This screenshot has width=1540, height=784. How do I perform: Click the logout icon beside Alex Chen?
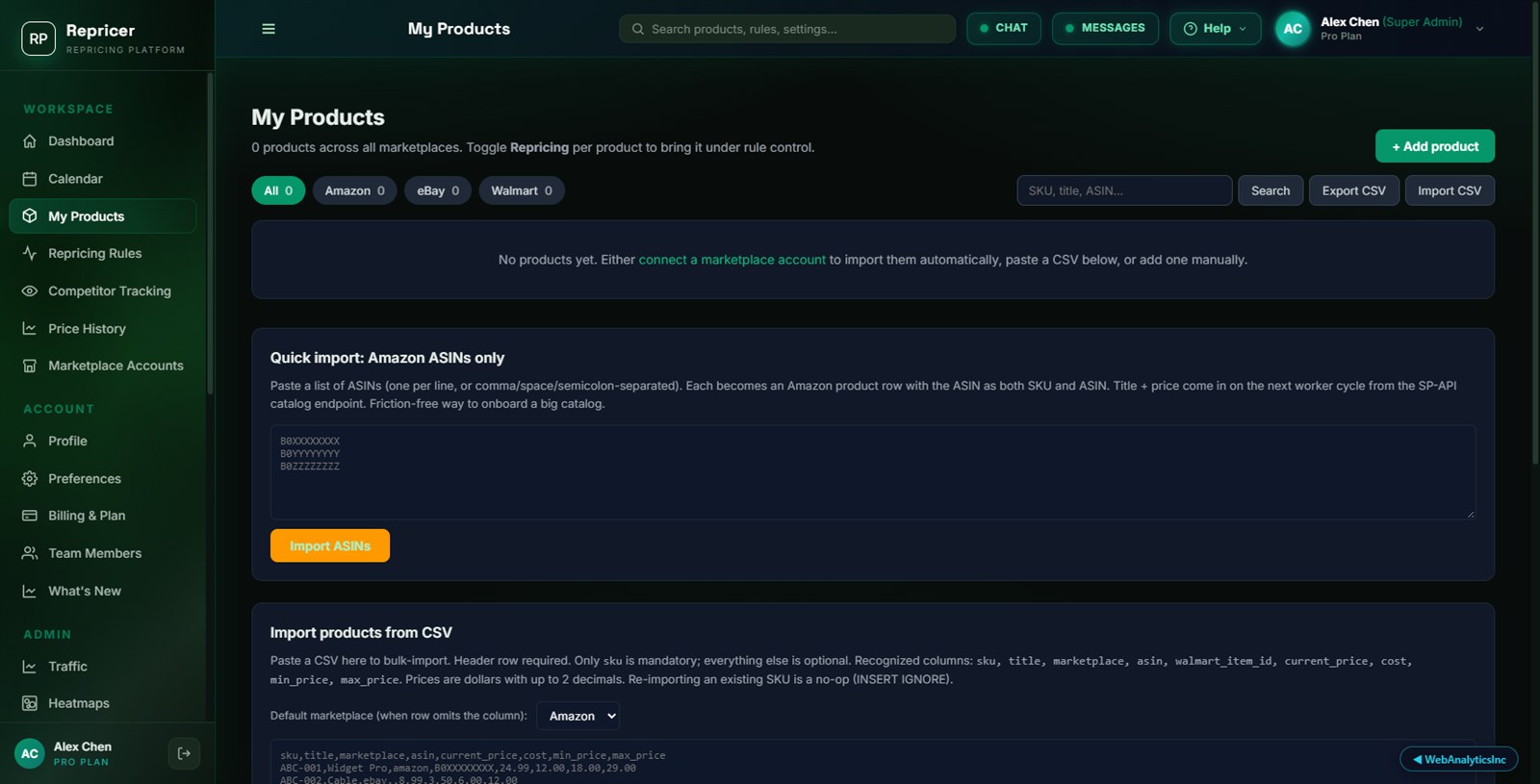184,753
